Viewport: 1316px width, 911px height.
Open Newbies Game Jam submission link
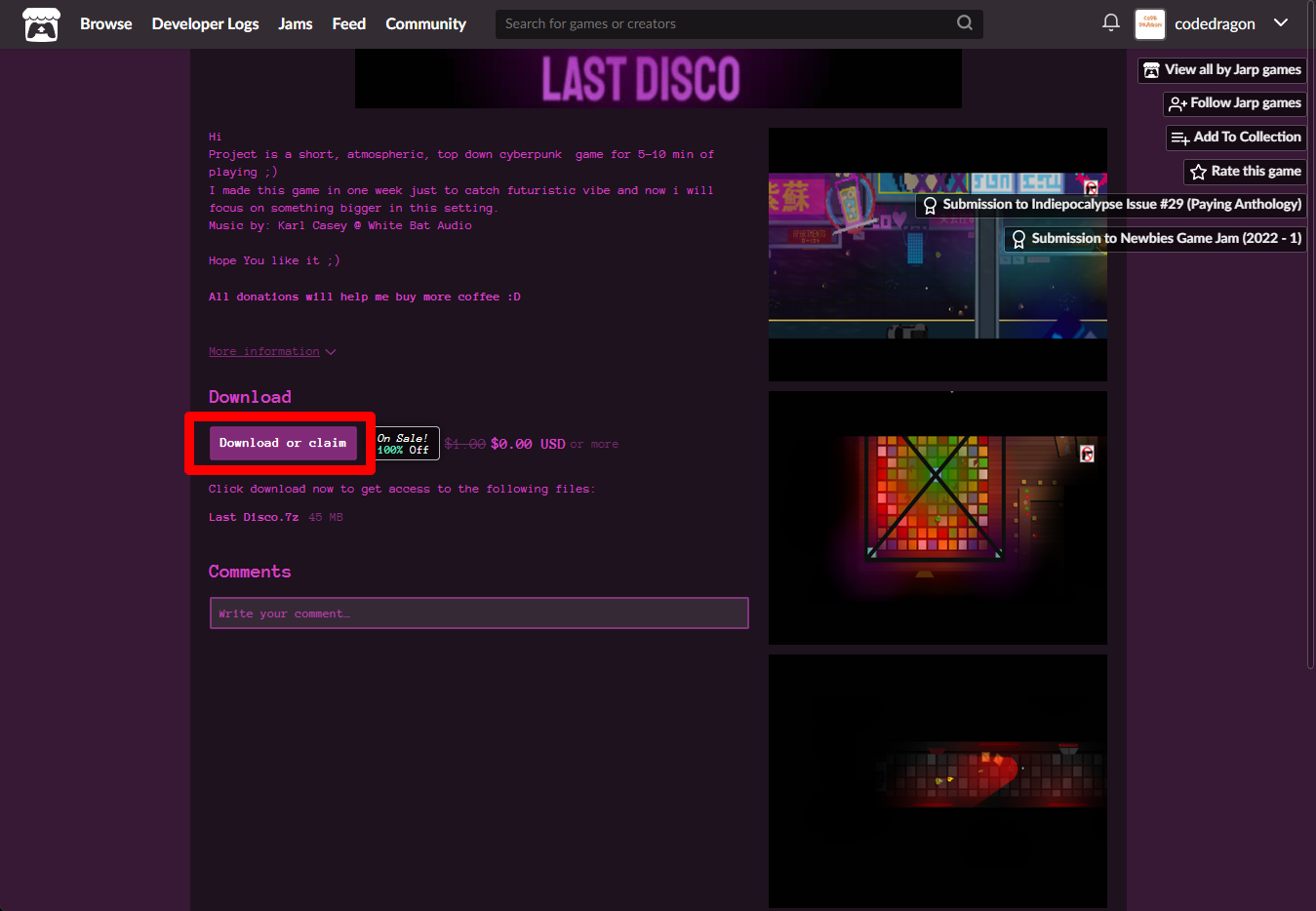pyautogui.click(x=1155, y=239)
